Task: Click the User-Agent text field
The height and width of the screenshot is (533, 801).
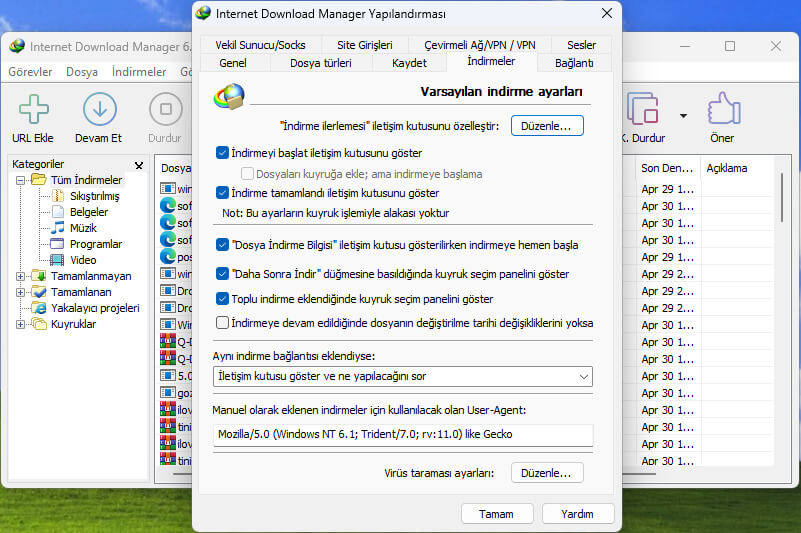Action: coord(403,434)
